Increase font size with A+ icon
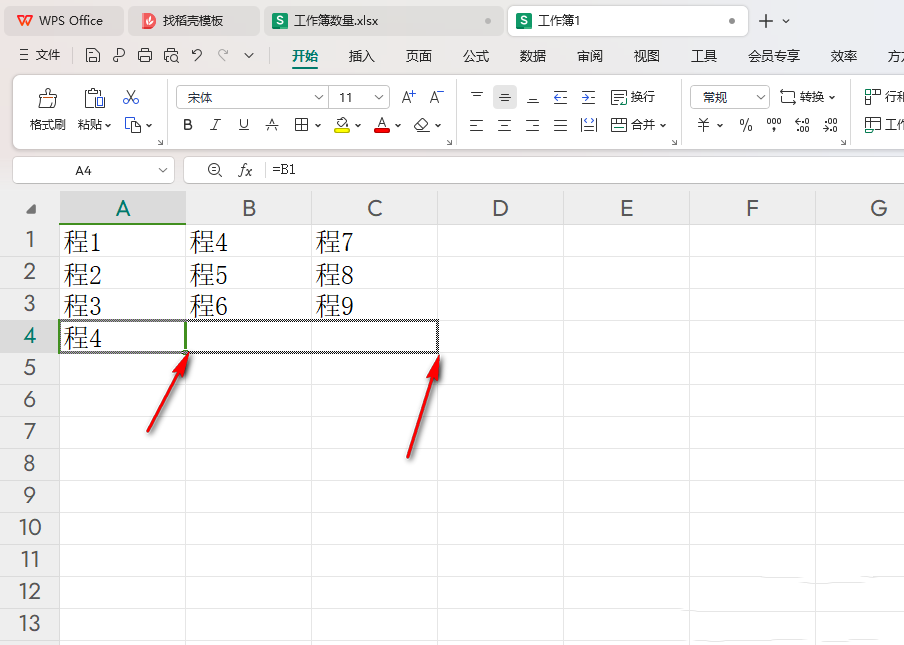 [x=408, y=97]
